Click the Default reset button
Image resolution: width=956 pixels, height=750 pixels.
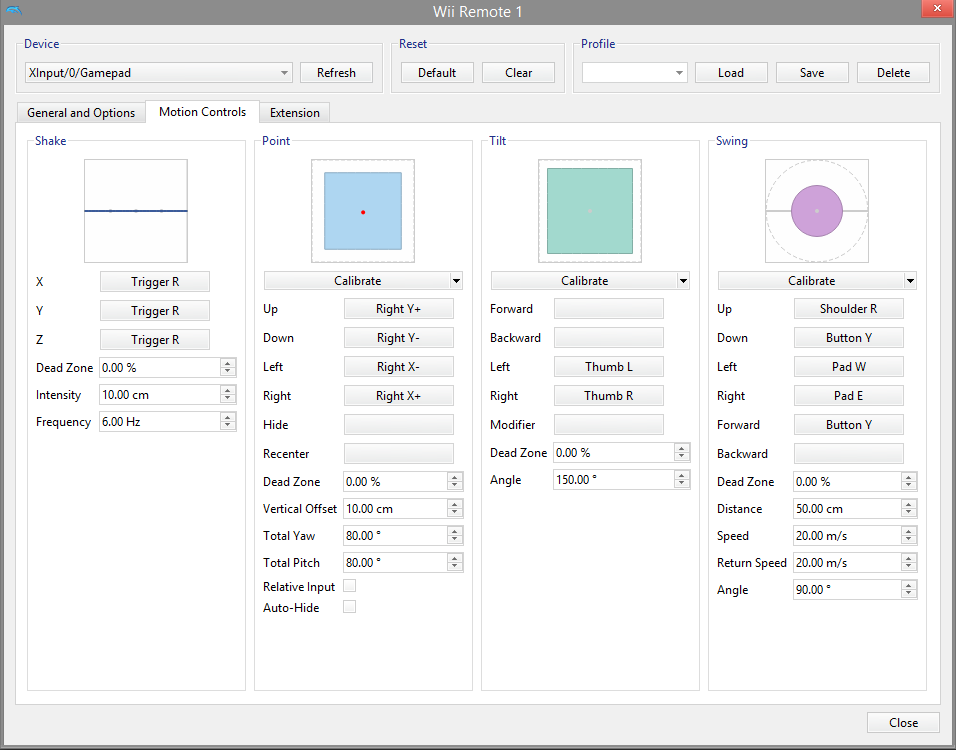click(x=437, y=73)
